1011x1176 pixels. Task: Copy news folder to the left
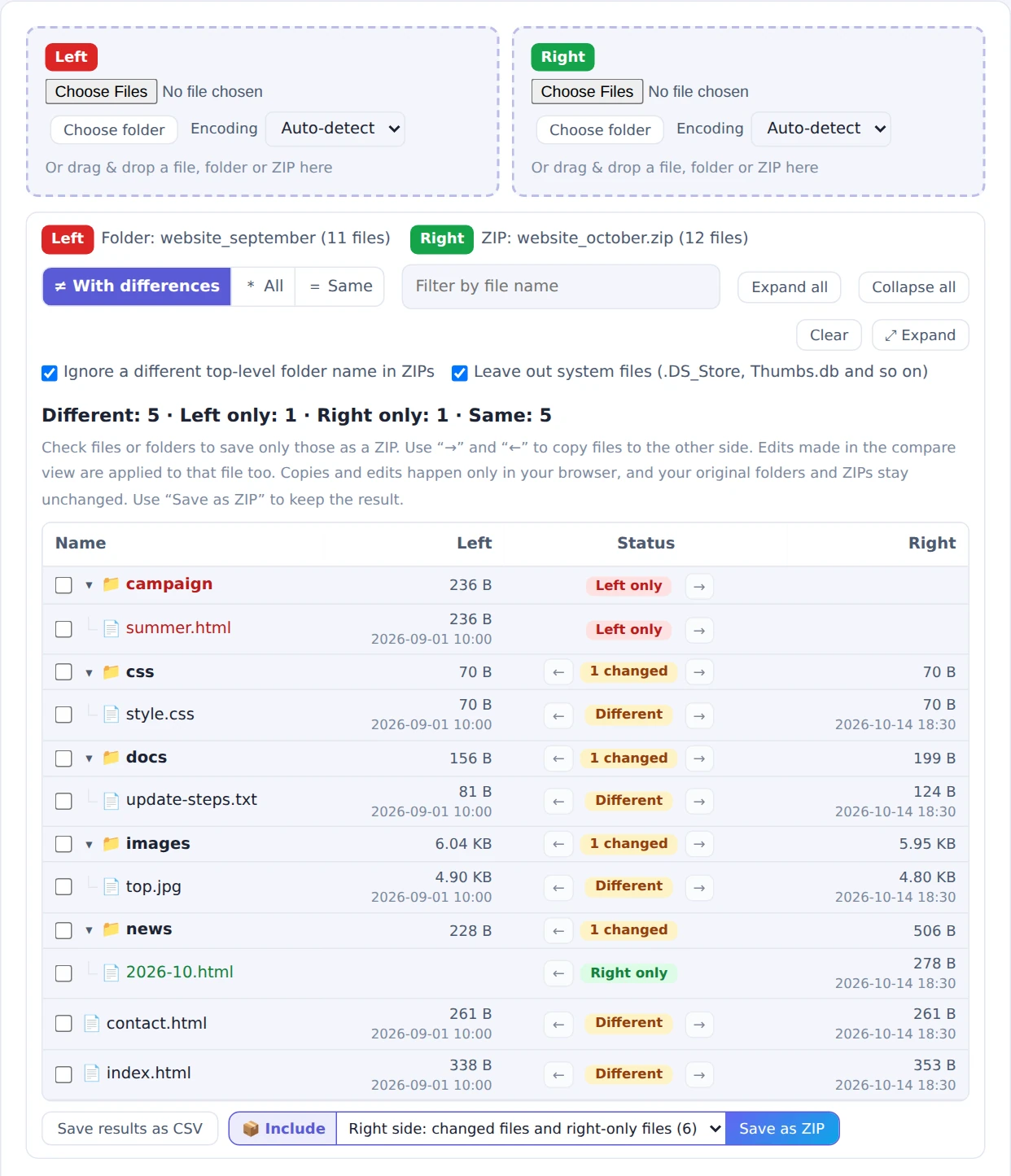click(558, 930)
